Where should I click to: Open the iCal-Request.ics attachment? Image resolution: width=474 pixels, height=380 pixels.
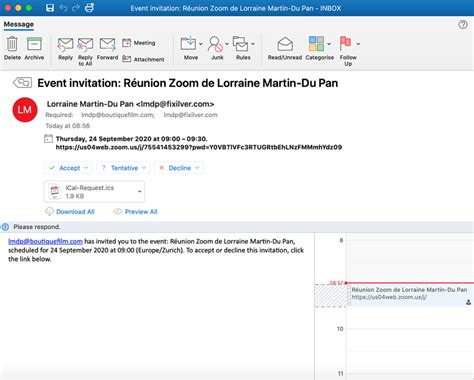pyautogui.click(x=94, y=192)
